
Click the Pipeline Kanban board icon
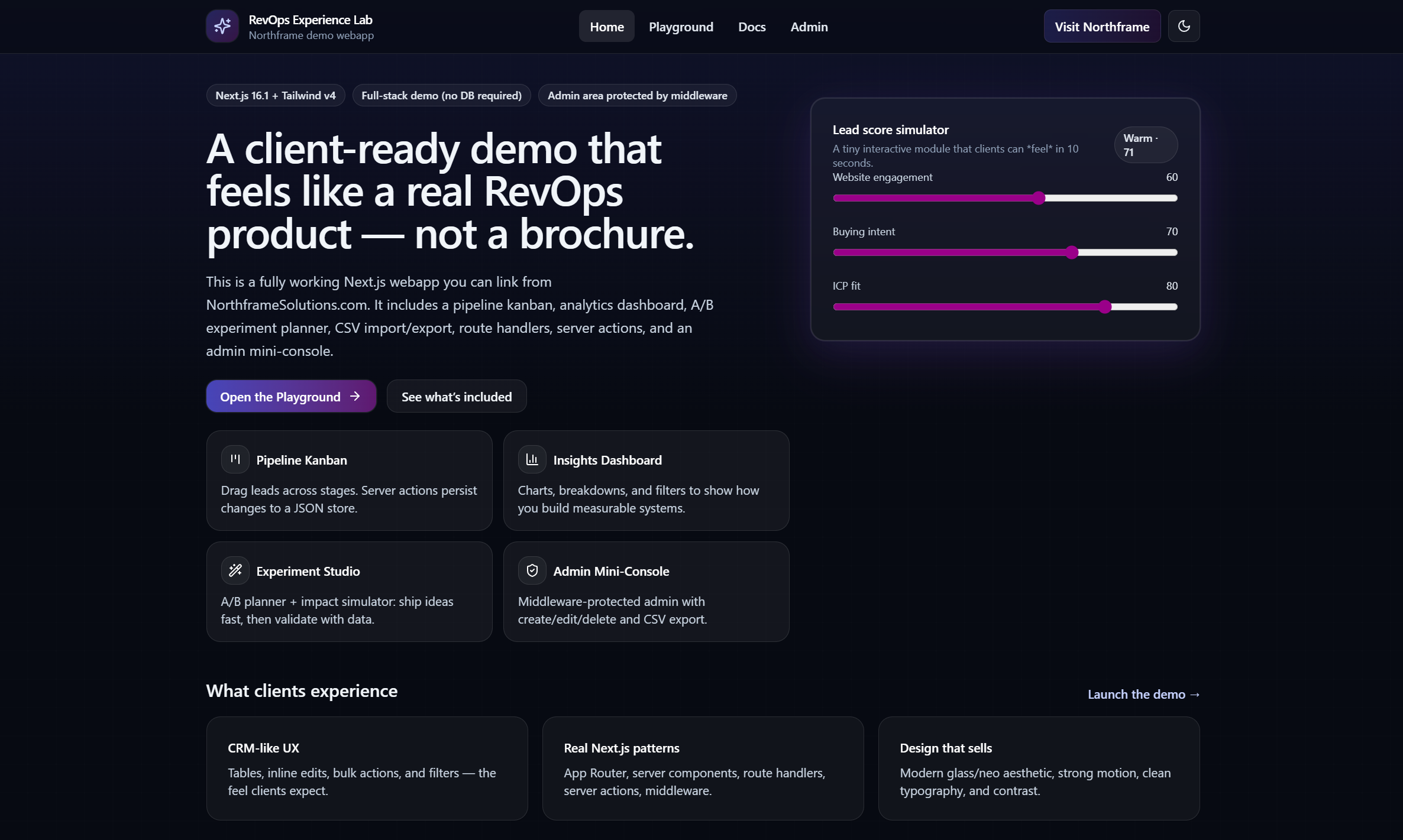click(x=235, y=459)
